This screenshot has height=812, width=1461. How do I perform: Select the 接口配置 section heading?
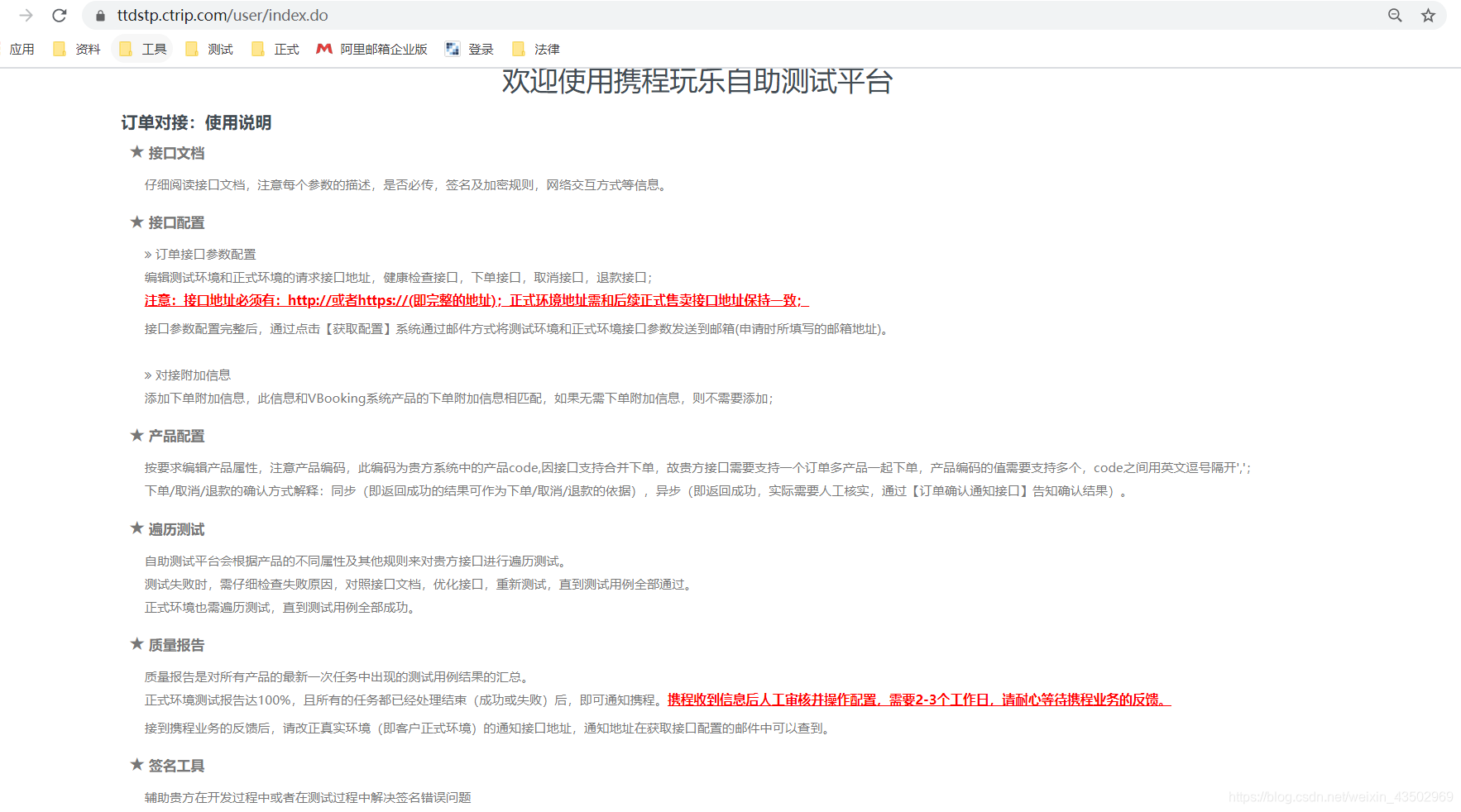pos(176,222)
